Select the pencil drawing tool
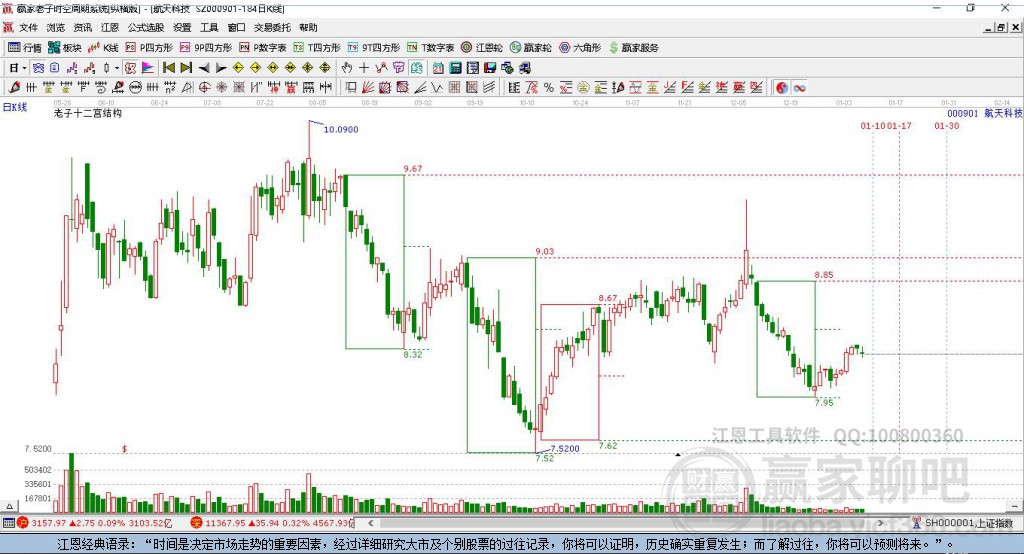 click(14, 88)
